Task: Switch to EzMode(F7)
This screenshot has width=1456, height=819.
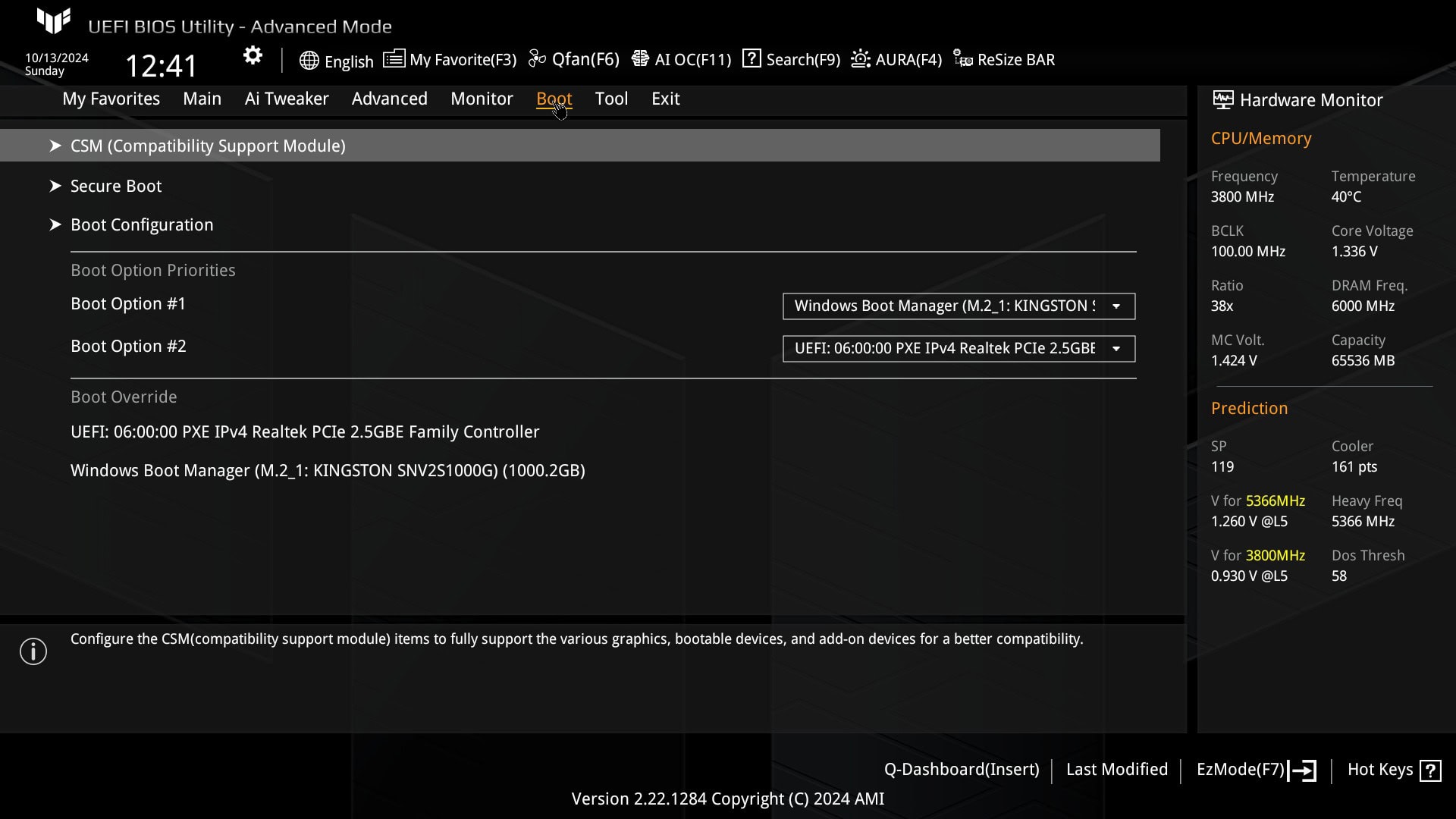Action: click(x=1241, y=770)
